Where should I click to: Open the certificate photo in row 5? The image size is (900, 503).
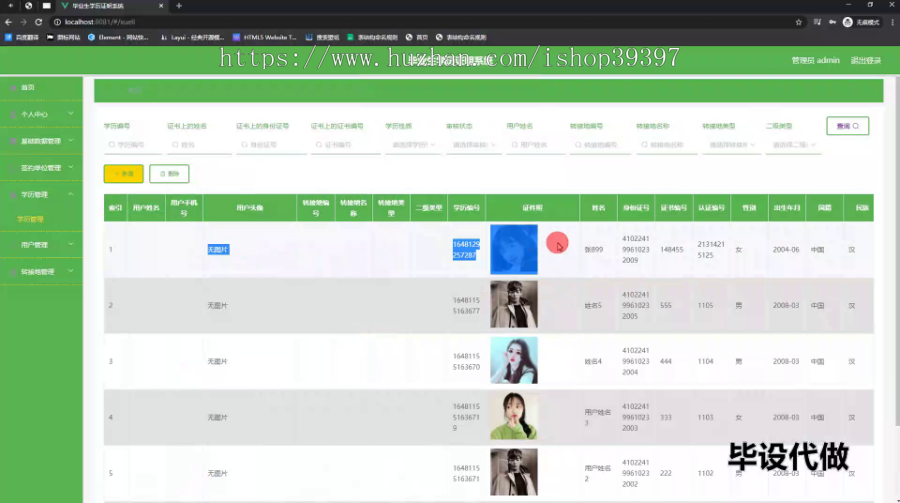pos(514,472)
